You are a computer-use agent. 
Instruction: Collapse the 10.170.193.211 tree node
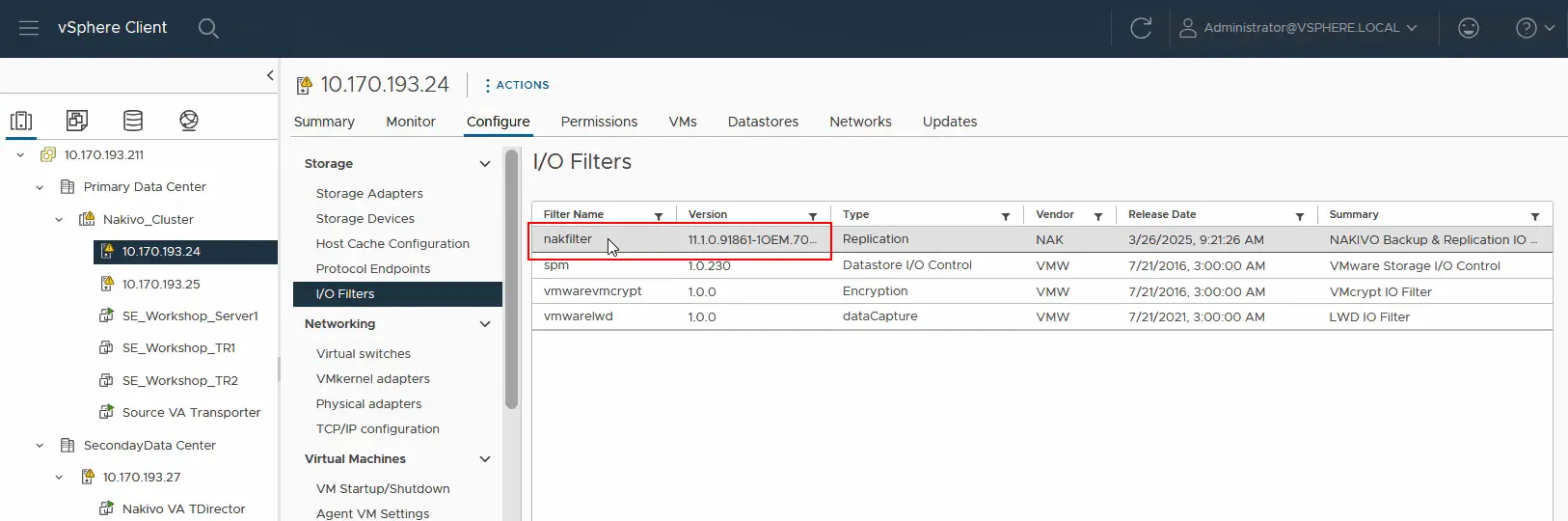coord(20,154)
